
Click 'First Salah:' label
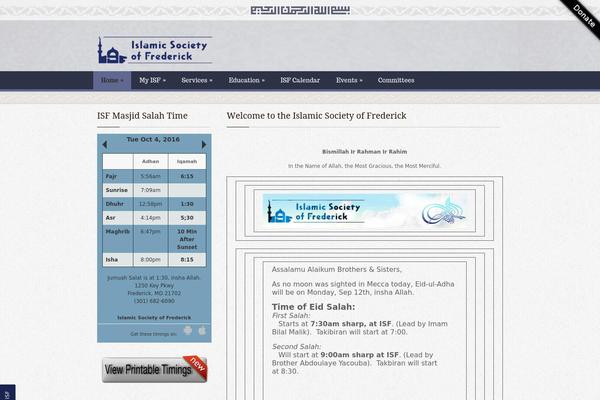click(x=291, y=316)
